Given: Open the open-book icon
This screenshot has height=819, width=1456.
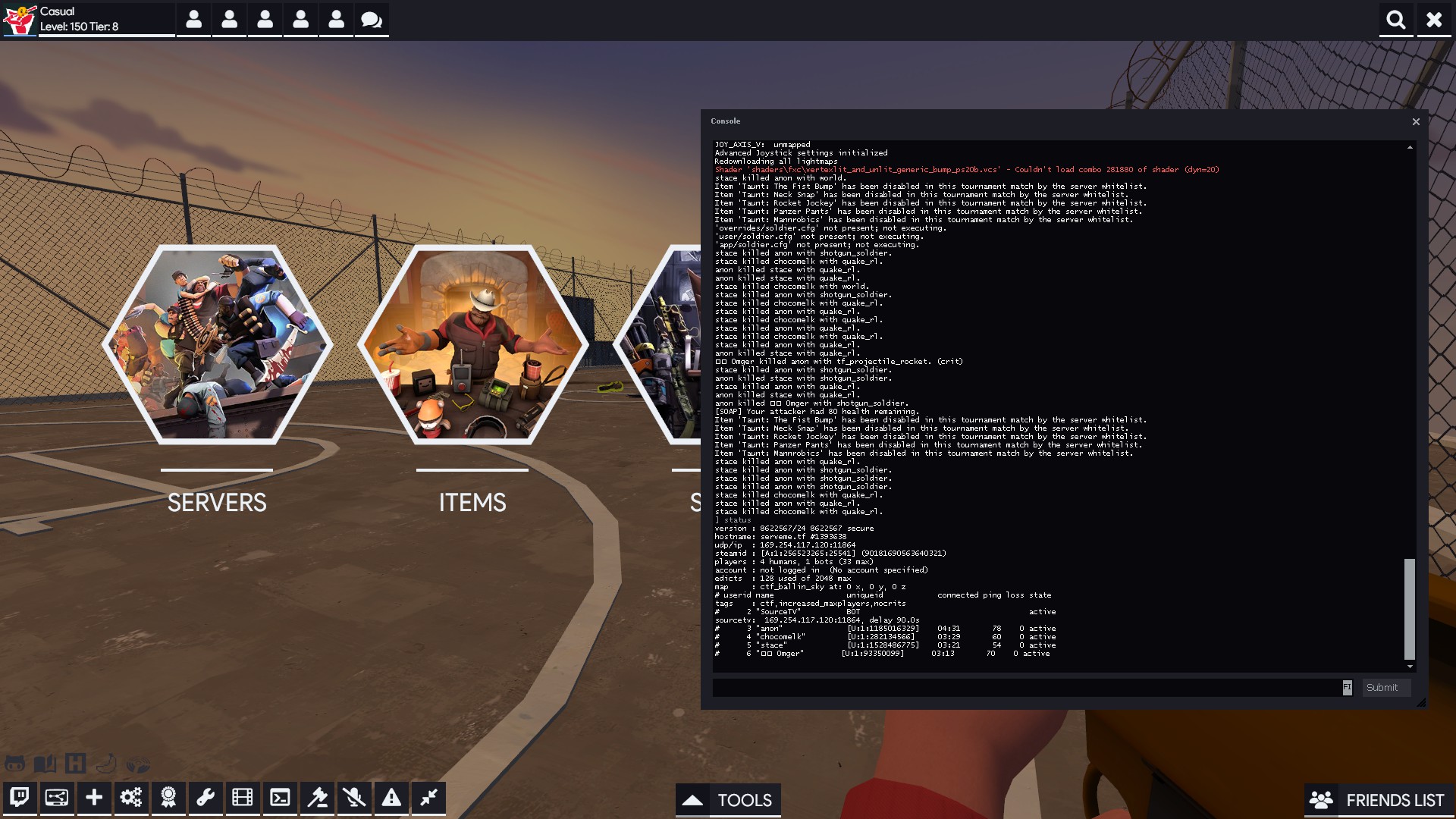Looking at the screenshot, I should pos(45,764).
